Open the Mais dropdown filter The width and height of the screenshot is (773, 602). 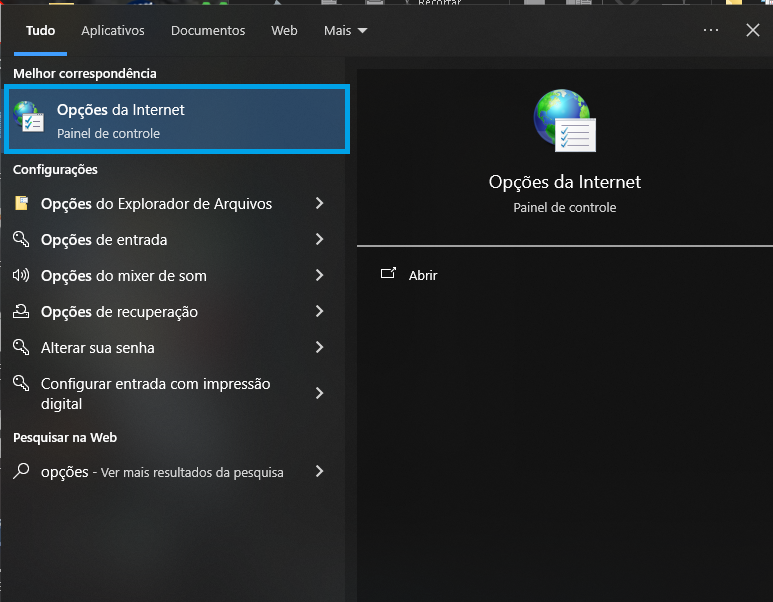tap(345, 31)
